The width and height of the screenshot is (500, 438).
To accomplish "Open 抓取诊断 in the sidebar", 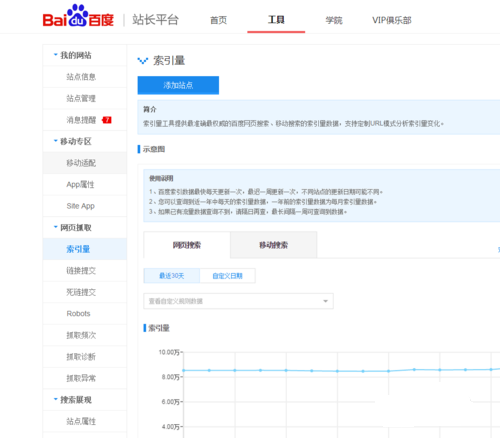I will coord(85,357).
